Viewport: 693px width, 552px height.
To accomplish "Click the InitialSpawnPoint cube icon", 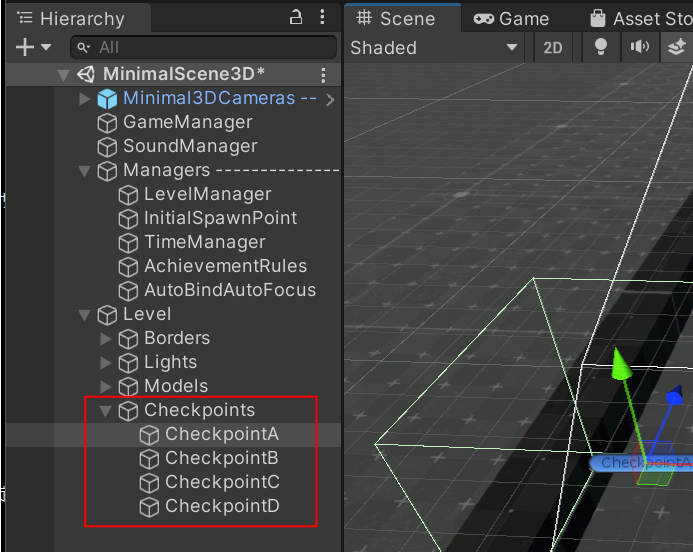I will (128, 219).
